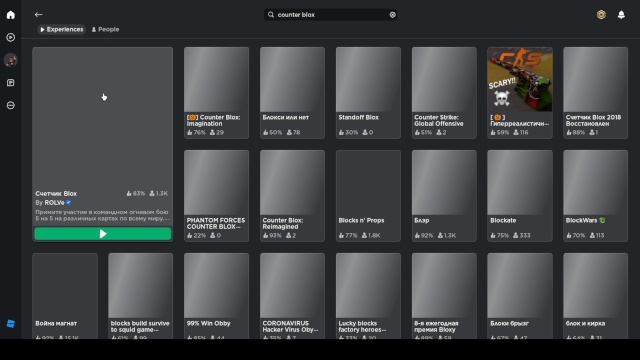
Task: Open Война магнат experience card
Action: (x=65, y=296)
